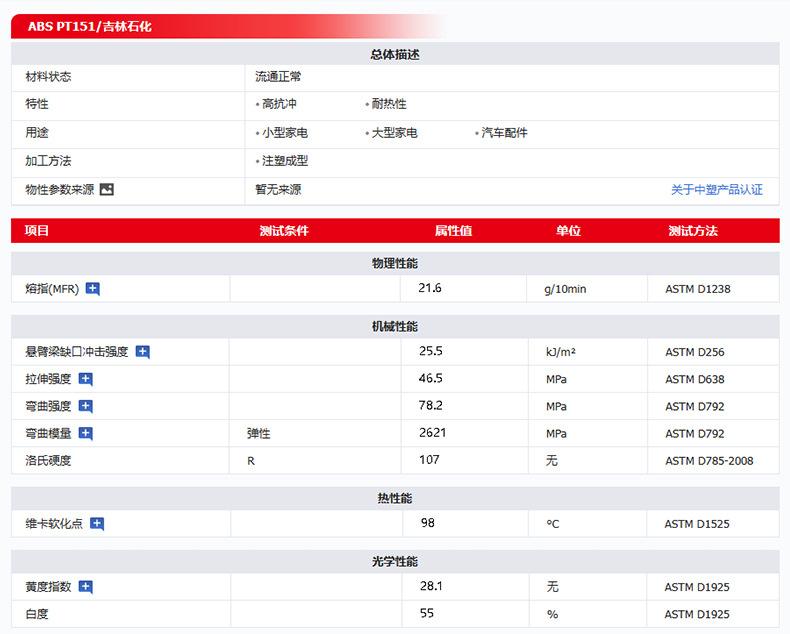
Task: Click the plus icon beside 熔指(MFR)
Action: point(93,289)
